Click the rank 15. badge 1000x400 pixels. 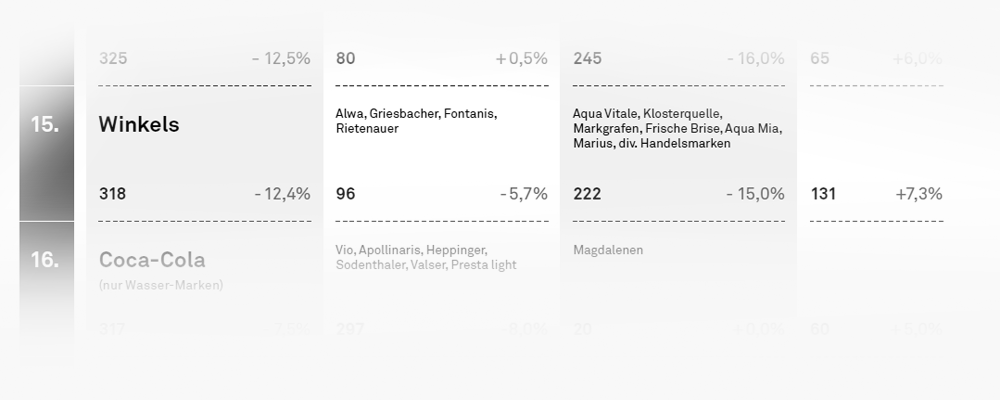click(x=45, y=124)
